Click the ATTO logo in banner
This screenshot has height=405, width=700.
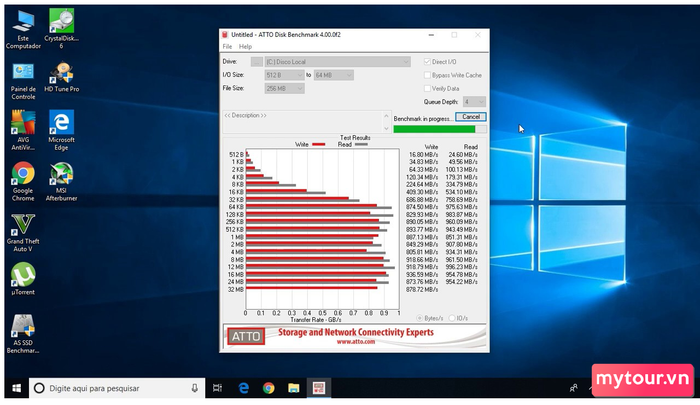click(246, 336)
